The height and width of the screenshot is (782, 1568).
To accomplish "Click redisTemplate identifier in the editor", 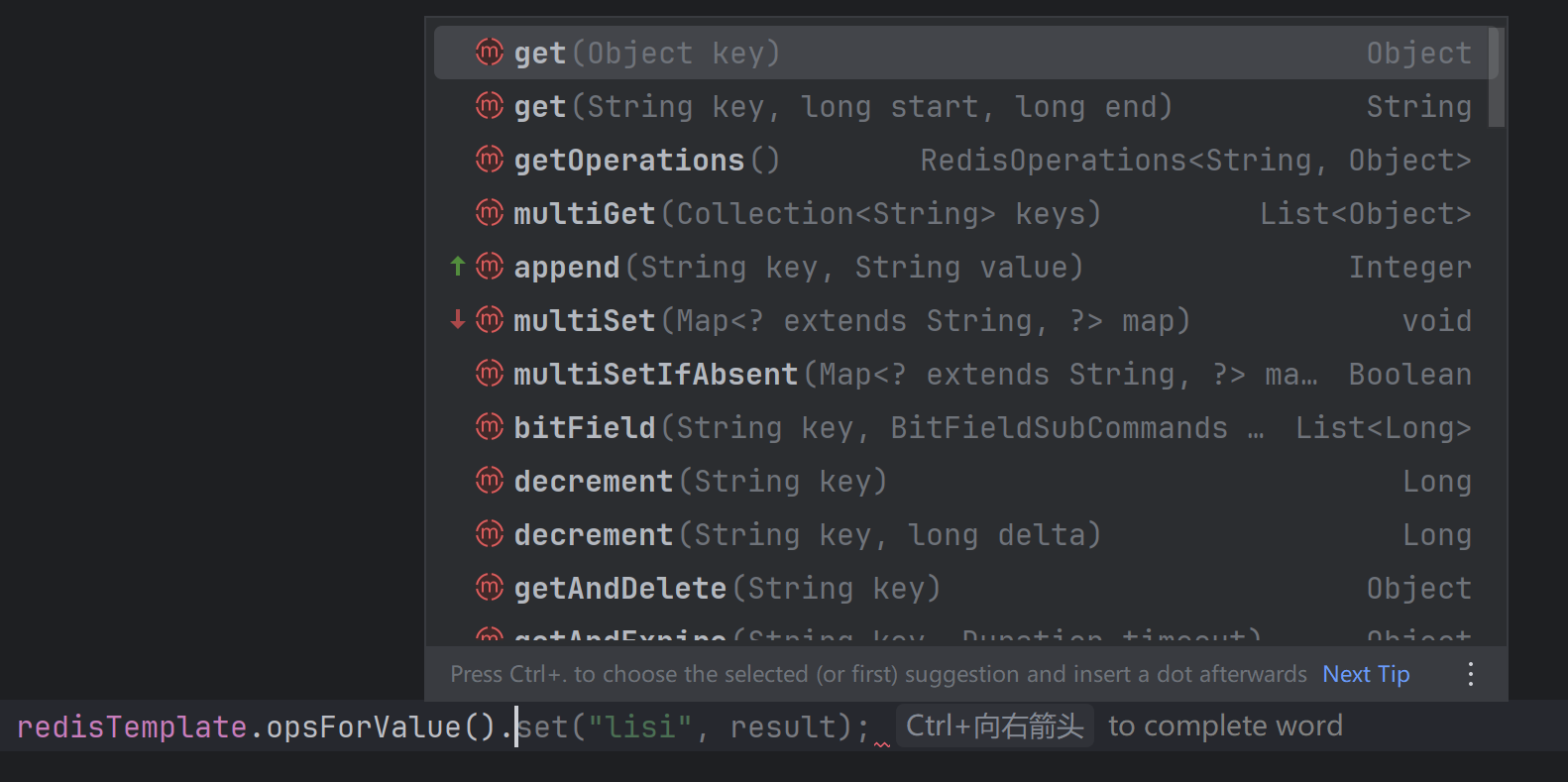I will pyautogui.click(x=131, y=726).
